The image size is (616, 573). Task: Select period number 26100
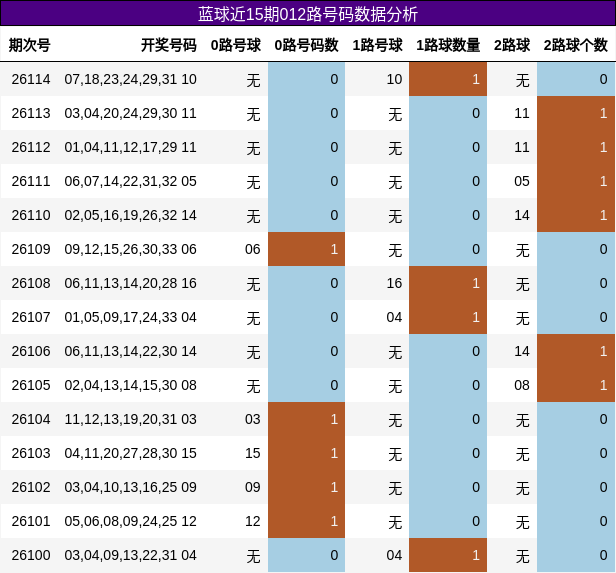tap(31, 555)
